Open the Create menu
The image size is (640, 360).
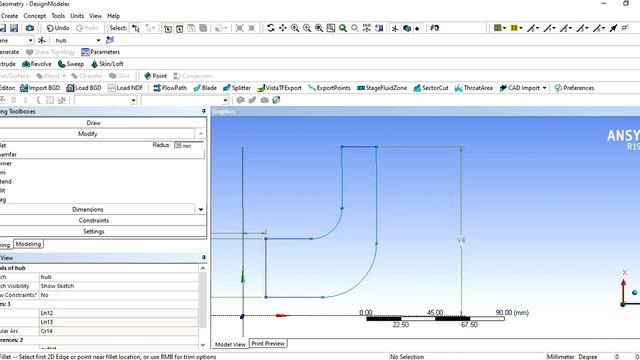pyautogui.click(x=9, y=16)
